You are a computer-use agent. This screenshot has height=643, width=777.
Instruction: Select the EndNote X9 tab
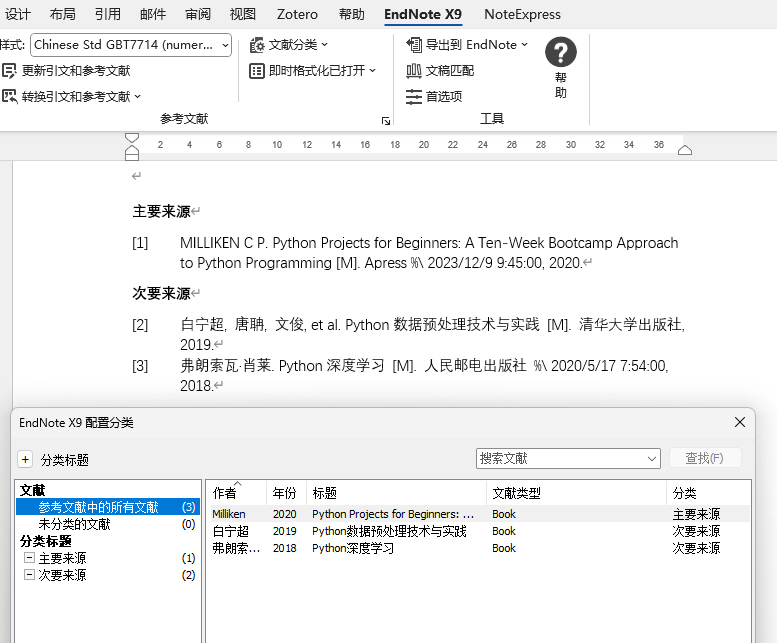tap(423, 14)
